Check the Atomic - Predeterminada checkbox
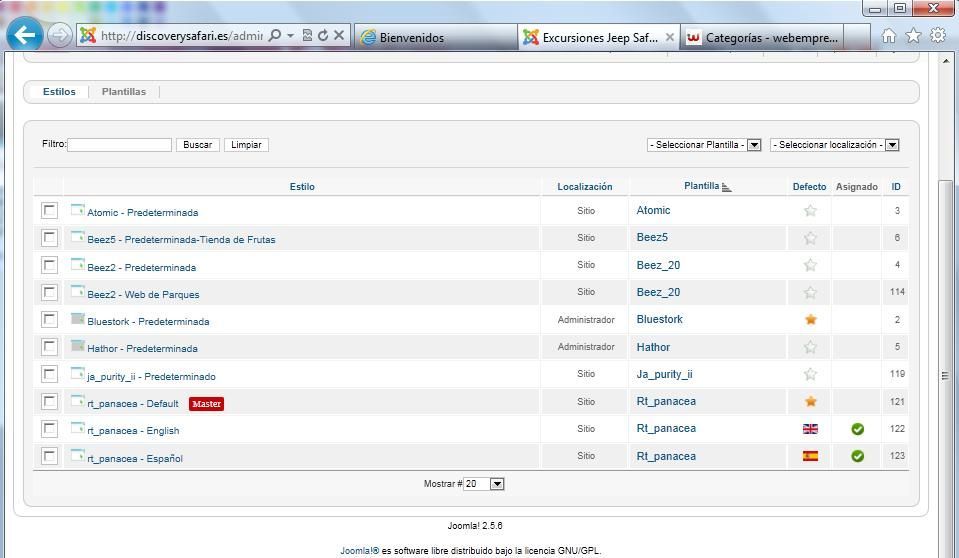 (50, 210)
